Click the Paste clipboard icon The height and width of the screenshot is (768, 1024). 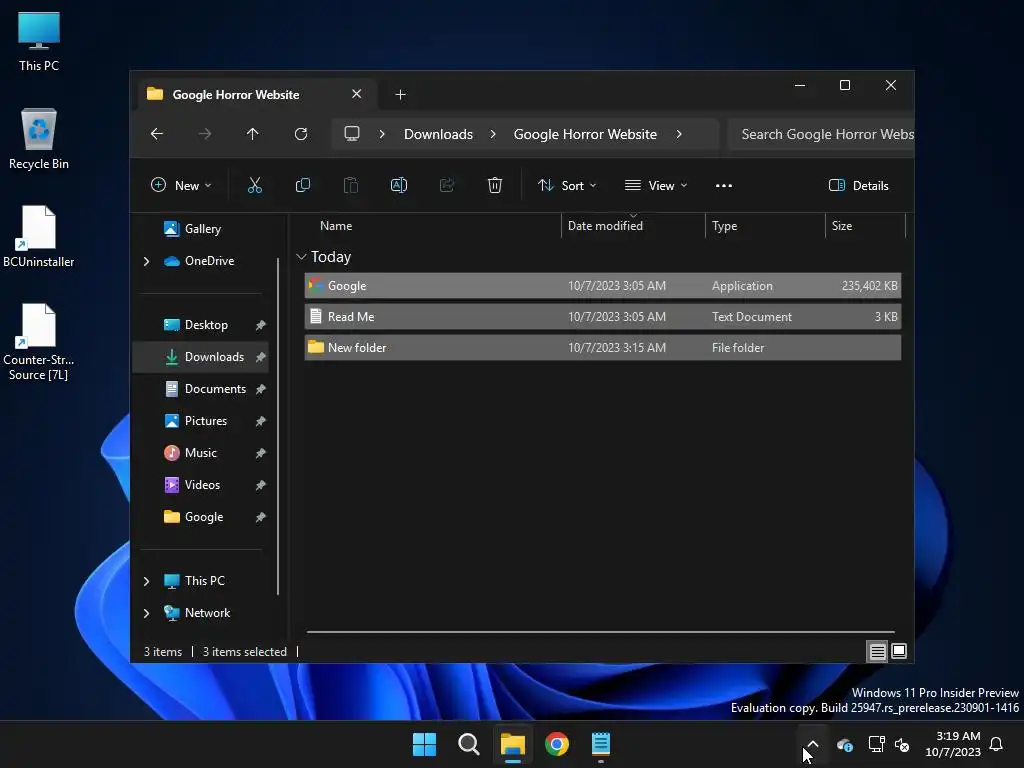pyautogui.click(x=351, y=185)
